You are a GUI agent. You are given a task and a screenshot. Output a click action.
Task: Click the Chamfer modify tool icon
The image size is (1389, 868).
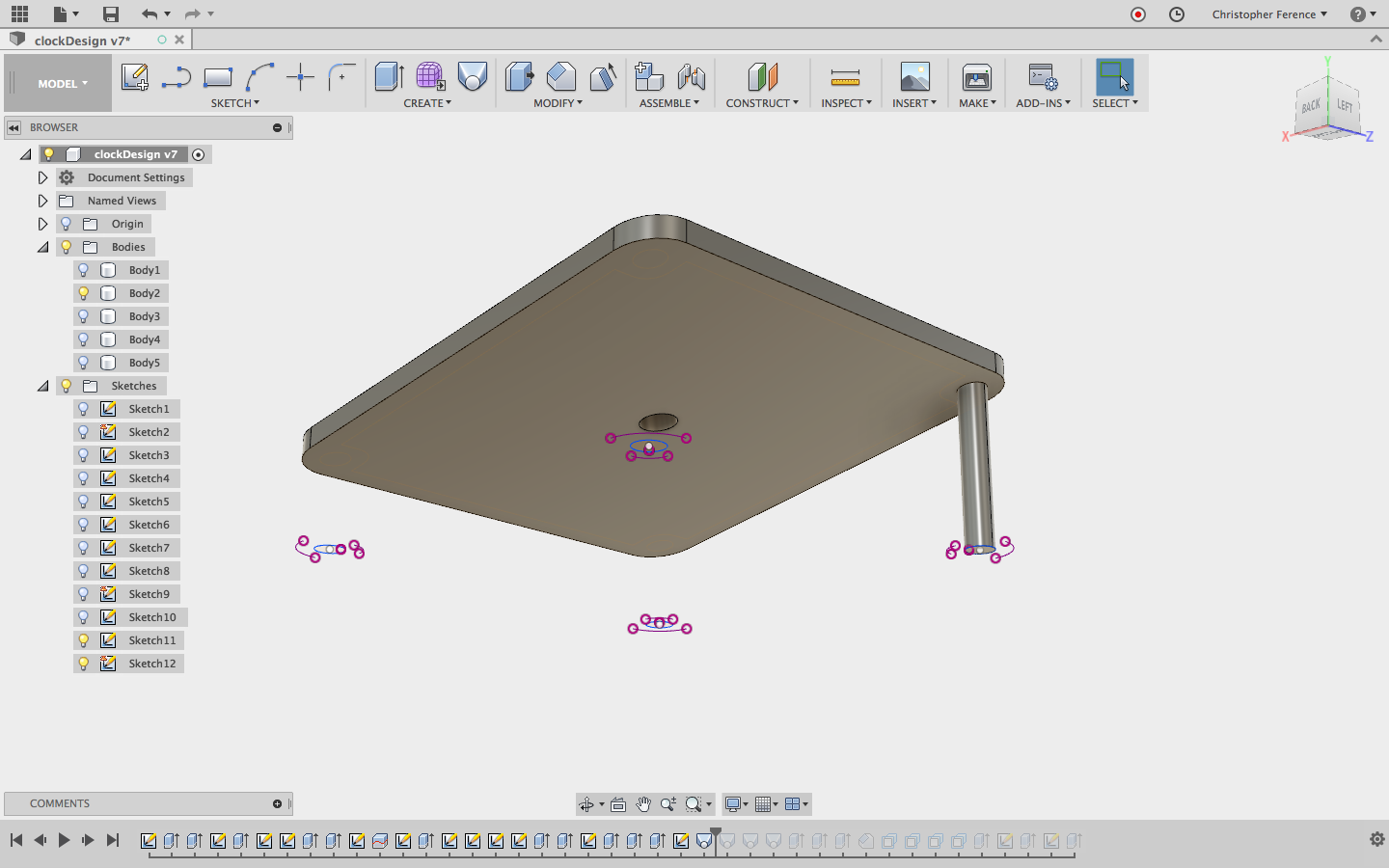(603, 76)
